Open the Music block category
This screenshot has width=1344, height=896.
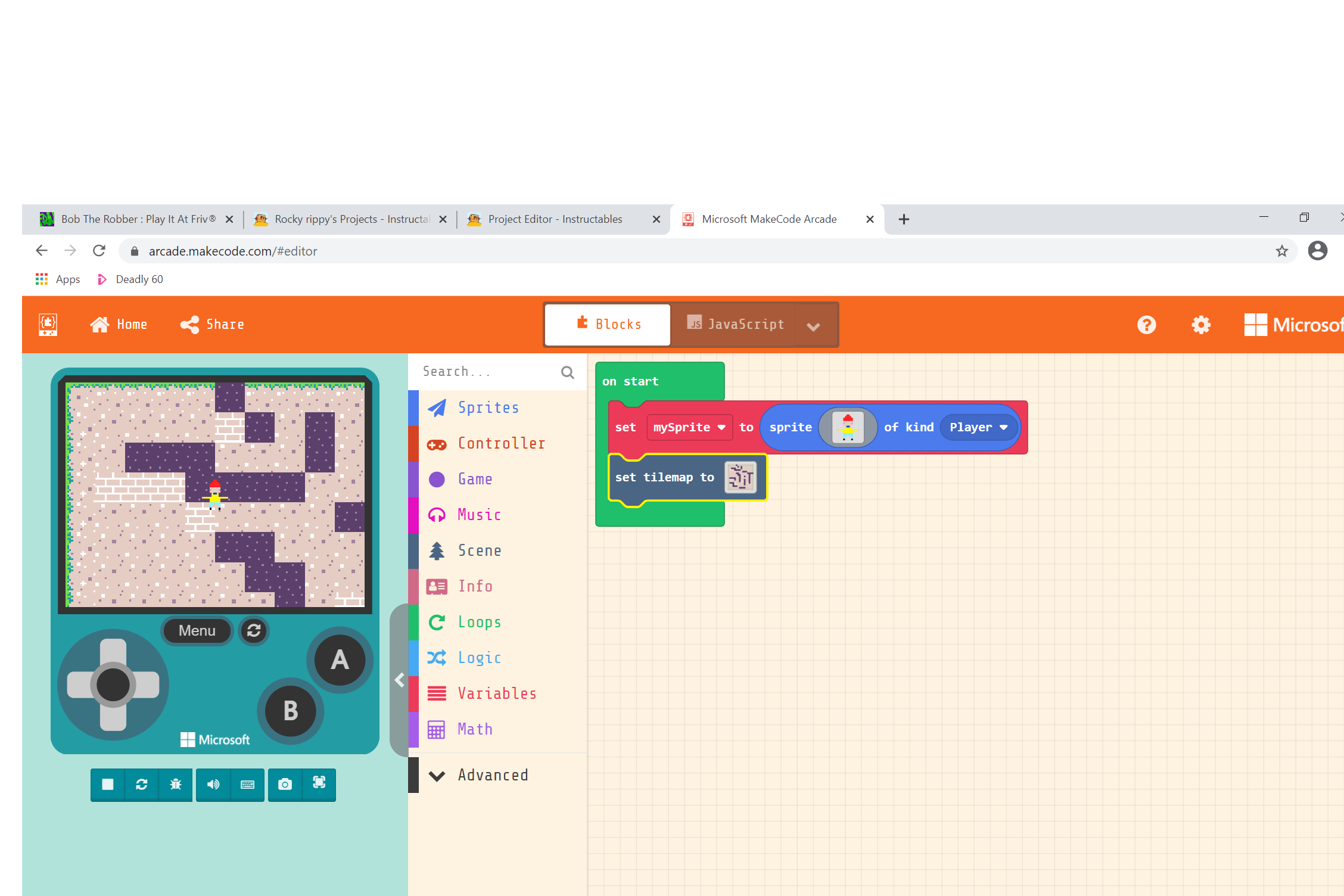tap(478, 515)
